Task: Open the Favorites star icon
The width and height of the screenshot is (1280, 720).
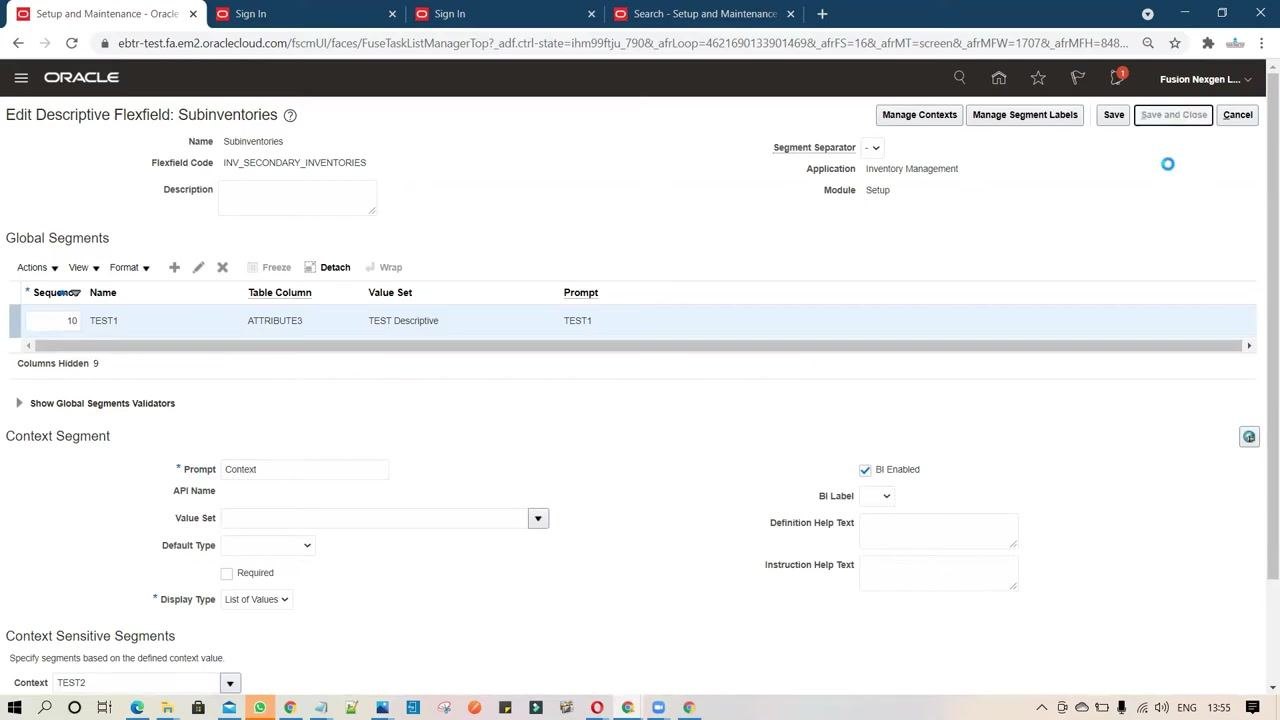Action: (x=1038, y=78)
